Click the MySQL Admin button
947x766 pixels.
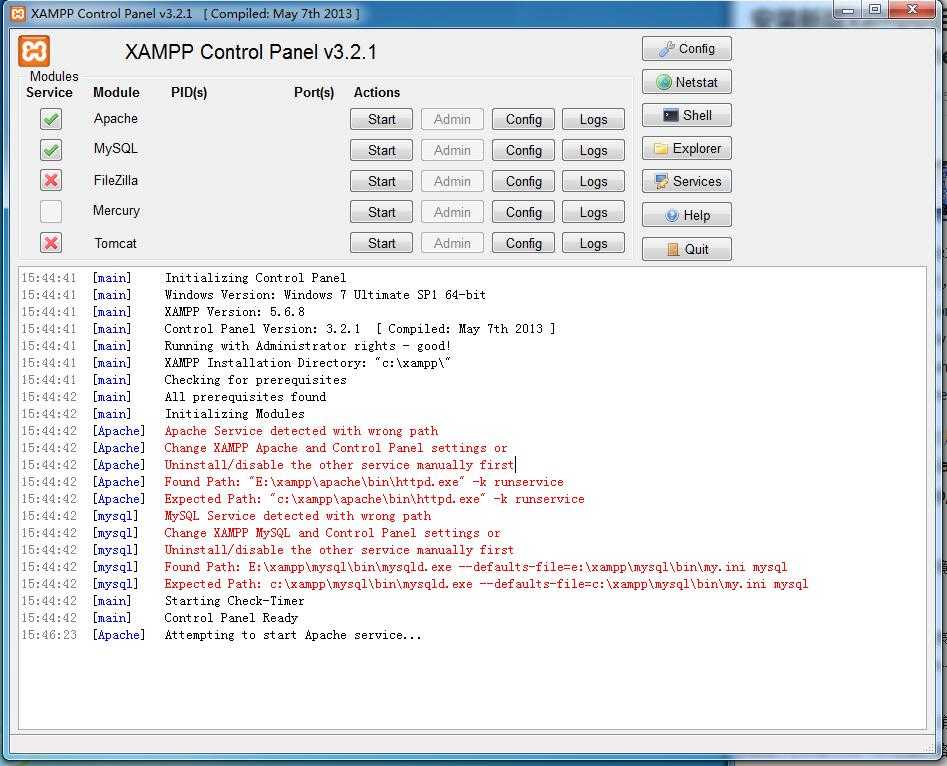click(452, 150)
